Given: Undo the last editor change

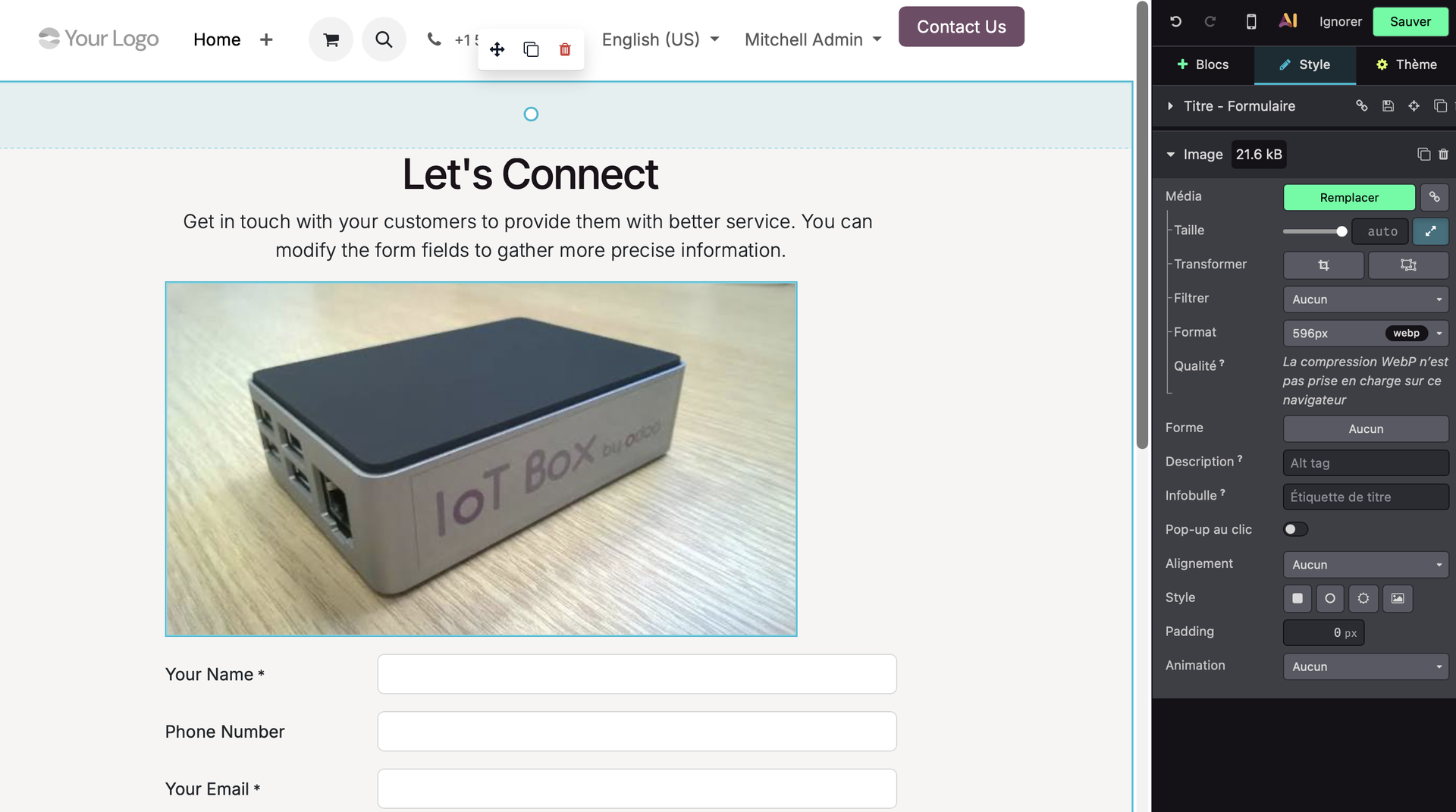Looking at the screenshot, I should [1175, 21].
